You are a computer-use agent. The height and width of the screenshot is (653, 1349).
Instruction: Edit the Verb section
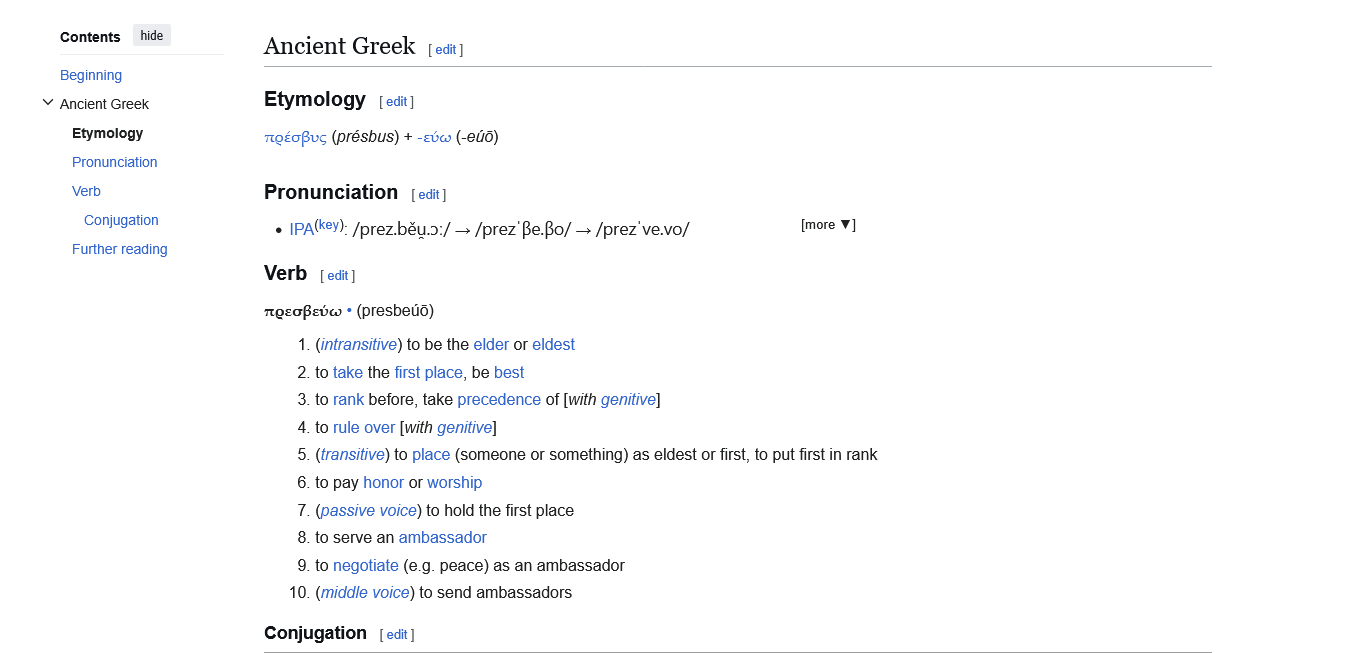pyautogui.click(x=337, y=276)
